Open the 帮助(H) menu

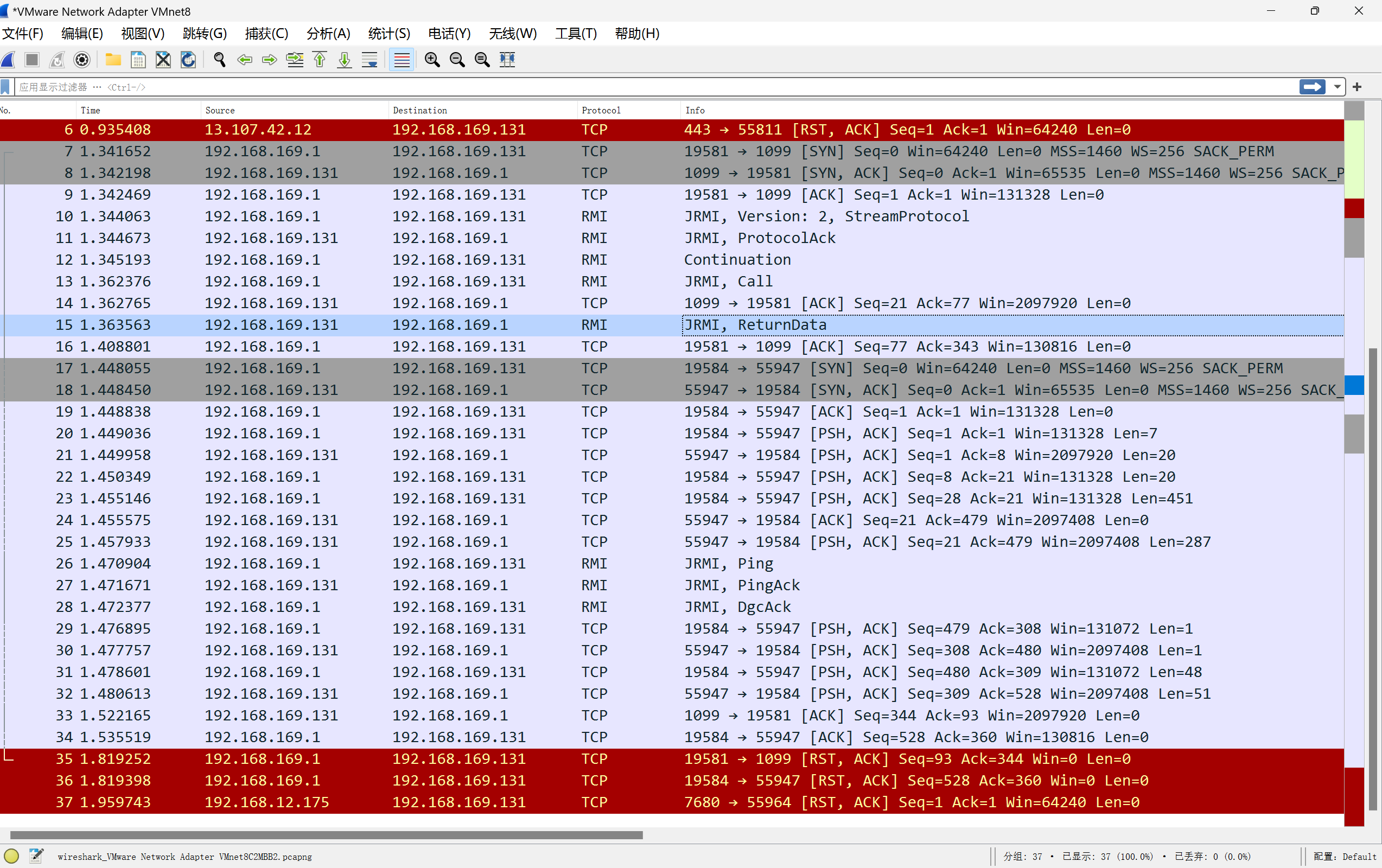(x=637, y=34)
